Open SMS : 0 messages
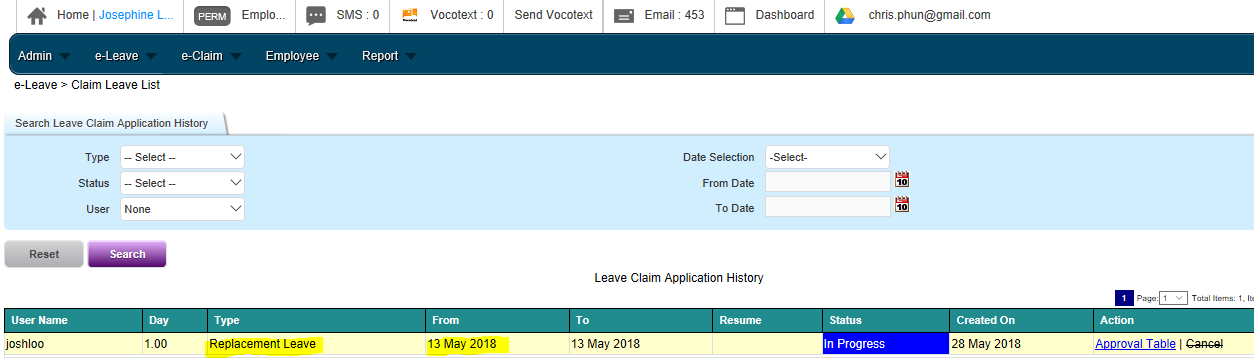Viewport: 1254px width, 362px height. point(358,15)
